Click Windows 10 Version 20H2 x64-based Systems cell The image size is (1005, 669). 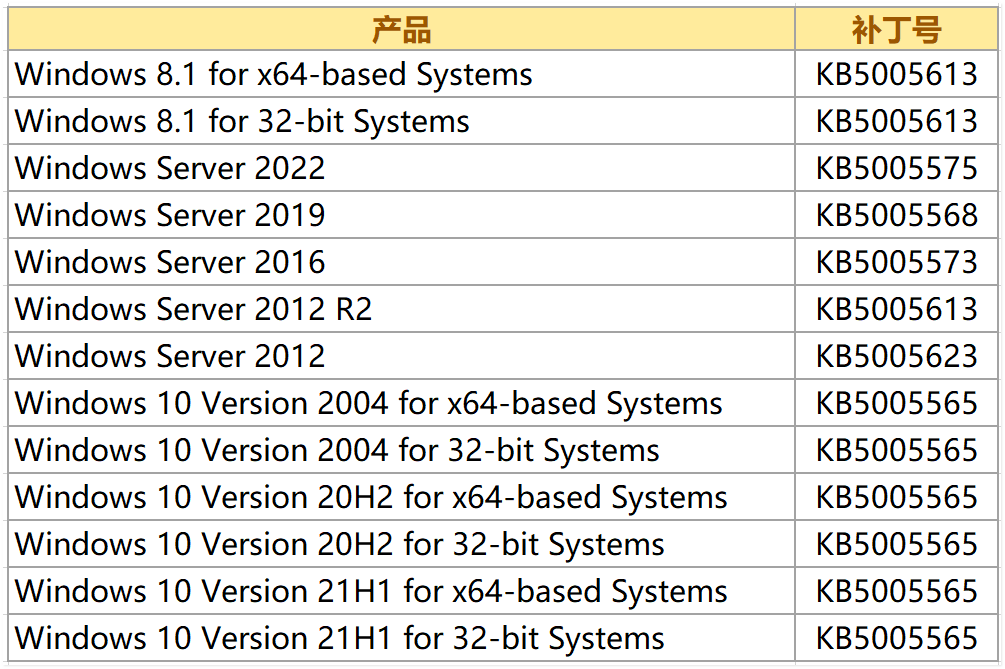pos(371,497)
